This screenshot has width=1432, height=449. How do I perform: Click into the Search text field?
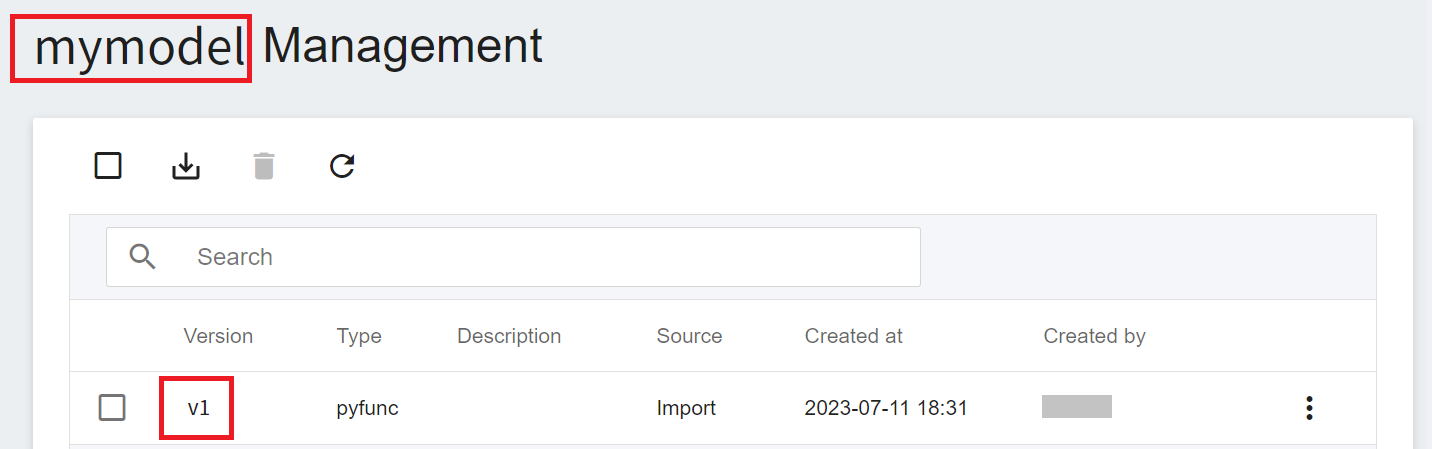[x=513, y=257]
